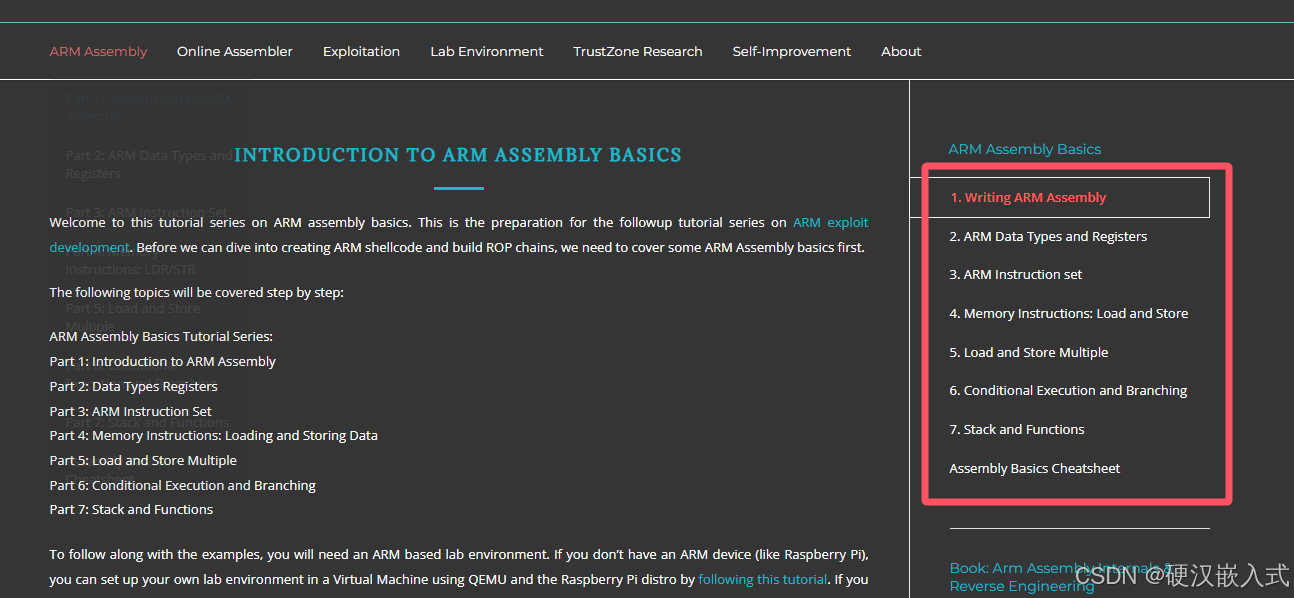Go to Lab Environment in the navigation bar
This screenshot has height=598, width=1294.
[x=487, y=51]
